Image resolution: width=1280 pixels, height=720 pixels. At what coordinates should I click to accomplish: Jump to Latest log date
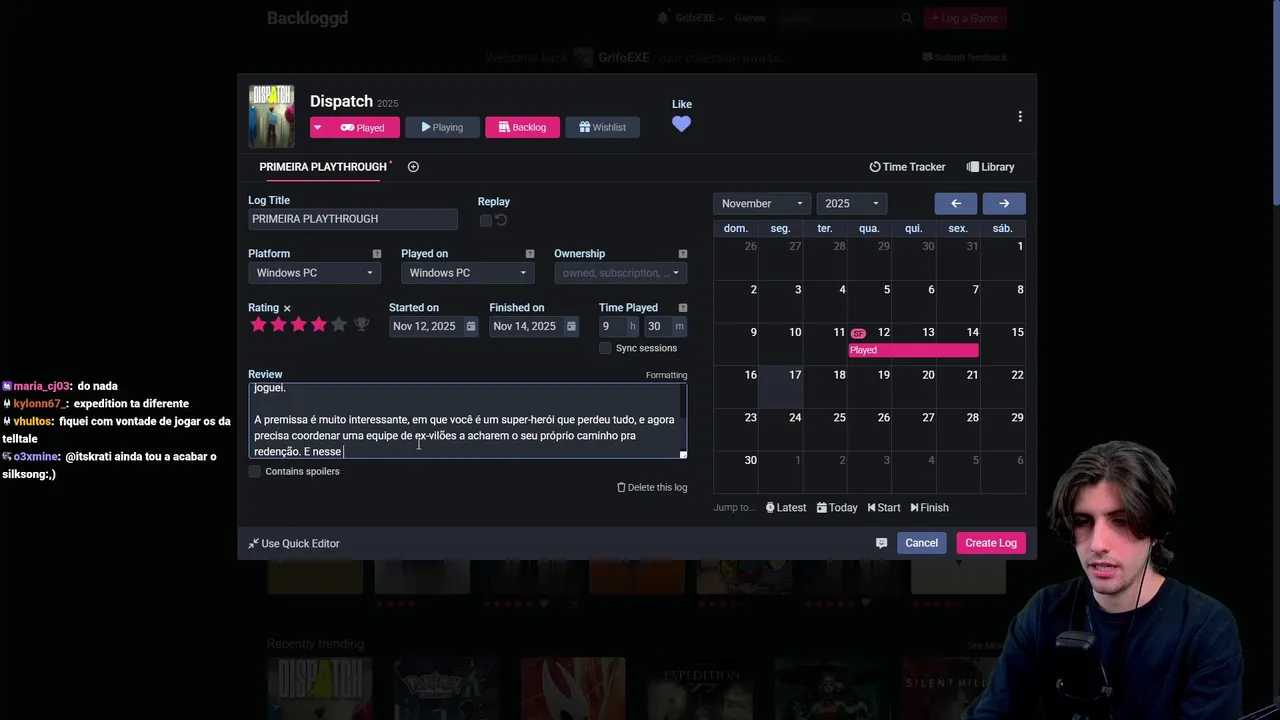(786, 508)
